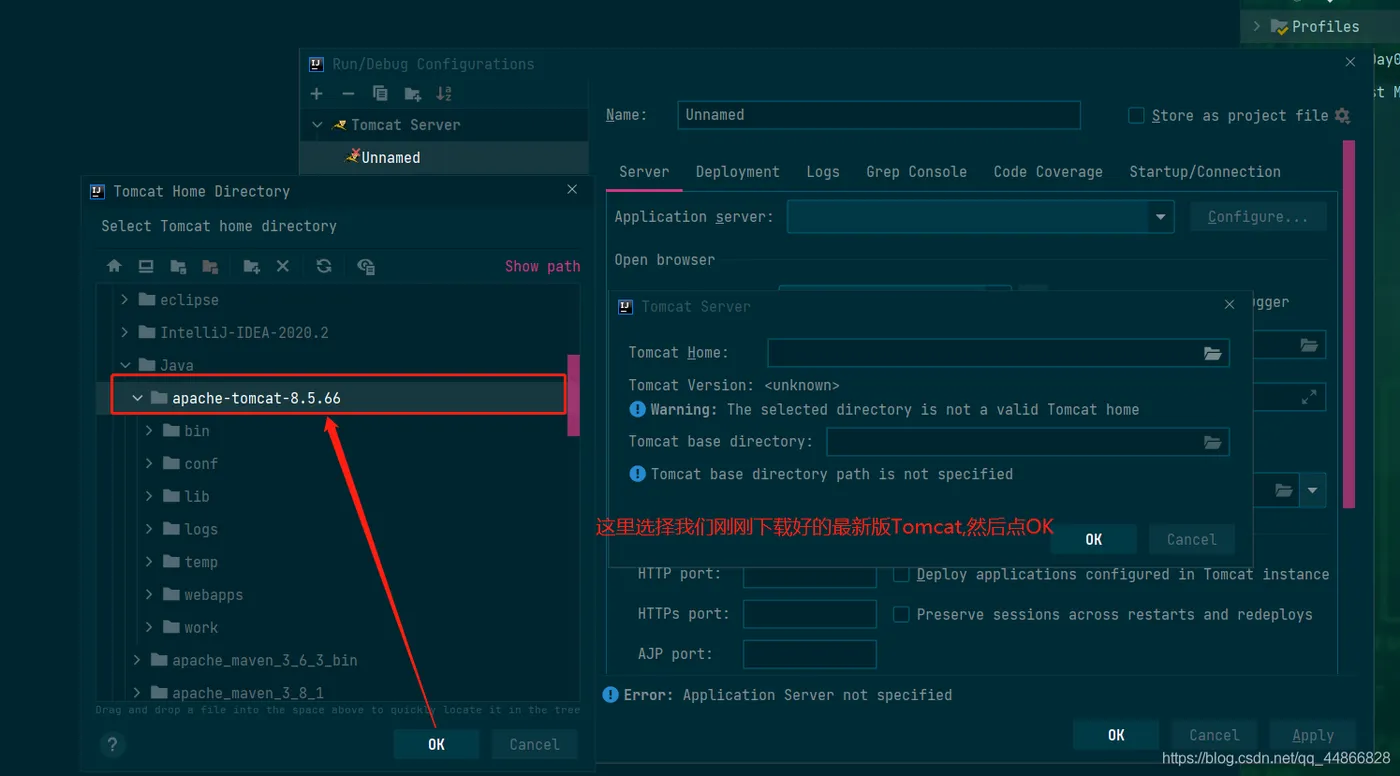Create new directory icon in file chooser
This screenshot has width=1400, height=776.
coord(251,266)
